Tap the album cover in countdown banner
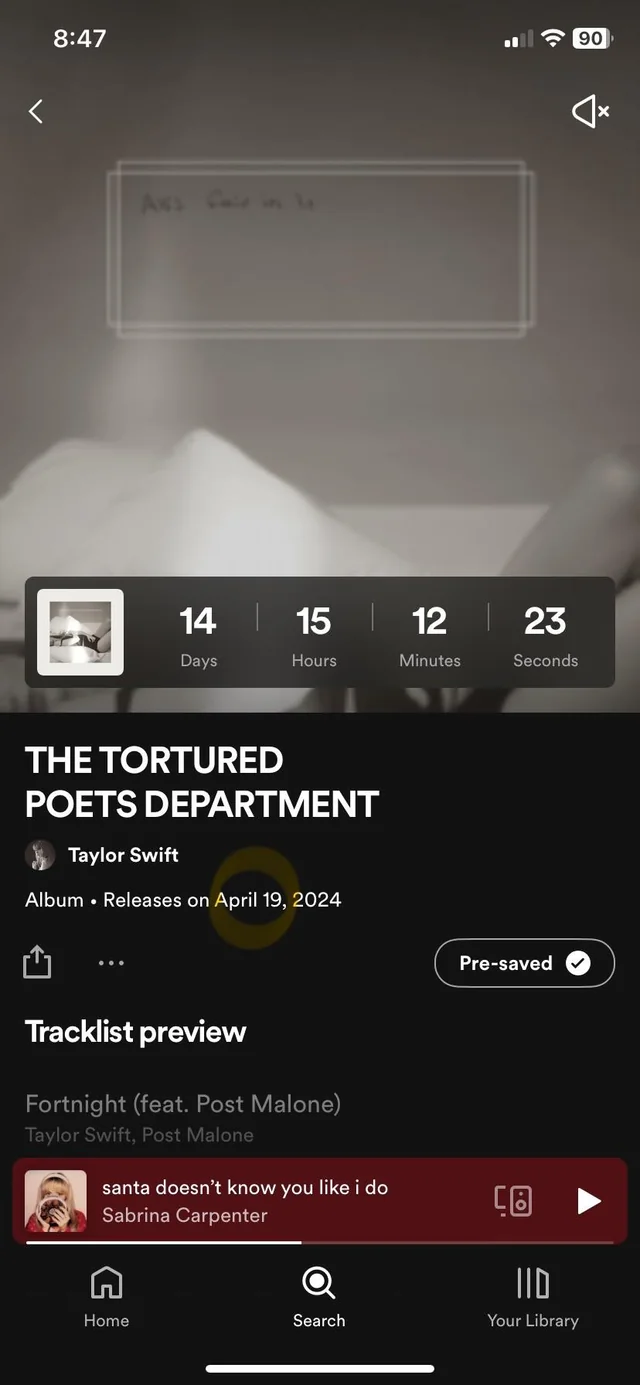This screenshot has height=1385, width=640. [x=81, y=632]
